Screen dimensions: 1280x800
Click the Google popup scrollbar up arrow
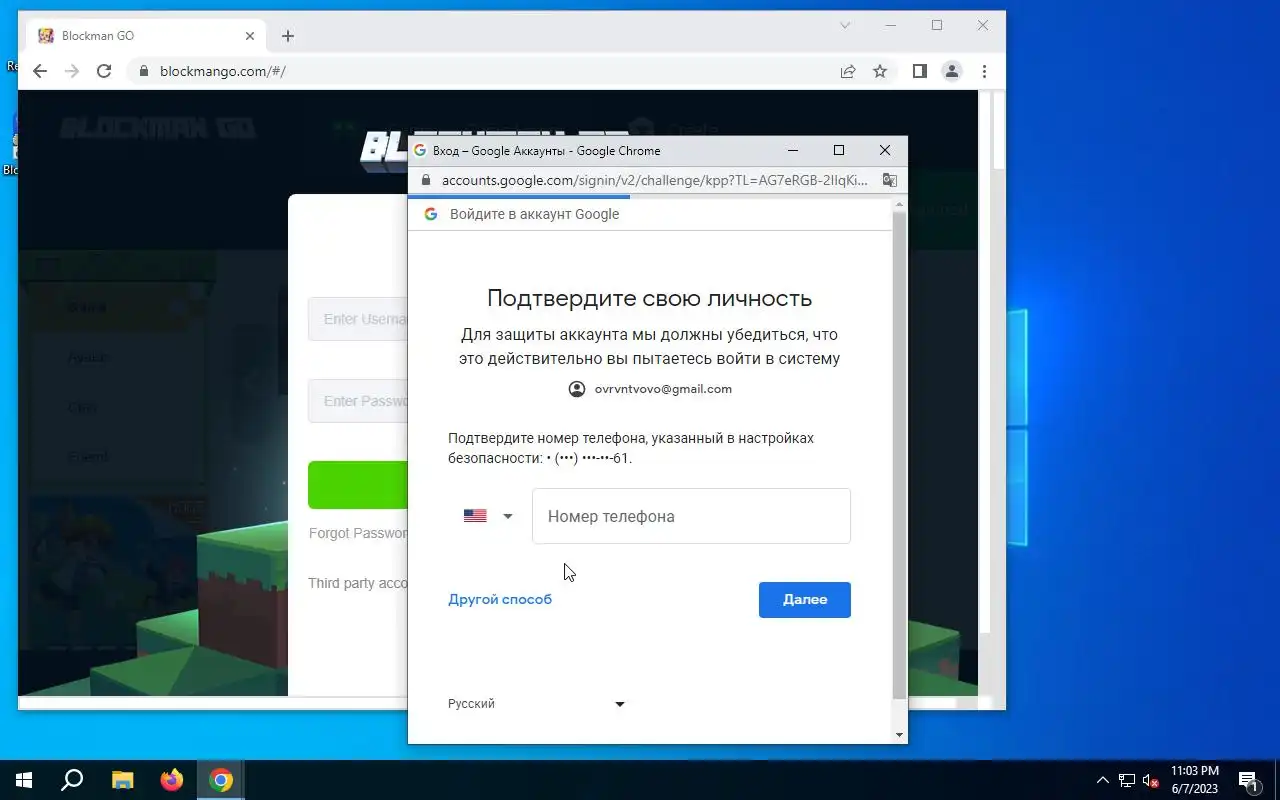(899, 204)
